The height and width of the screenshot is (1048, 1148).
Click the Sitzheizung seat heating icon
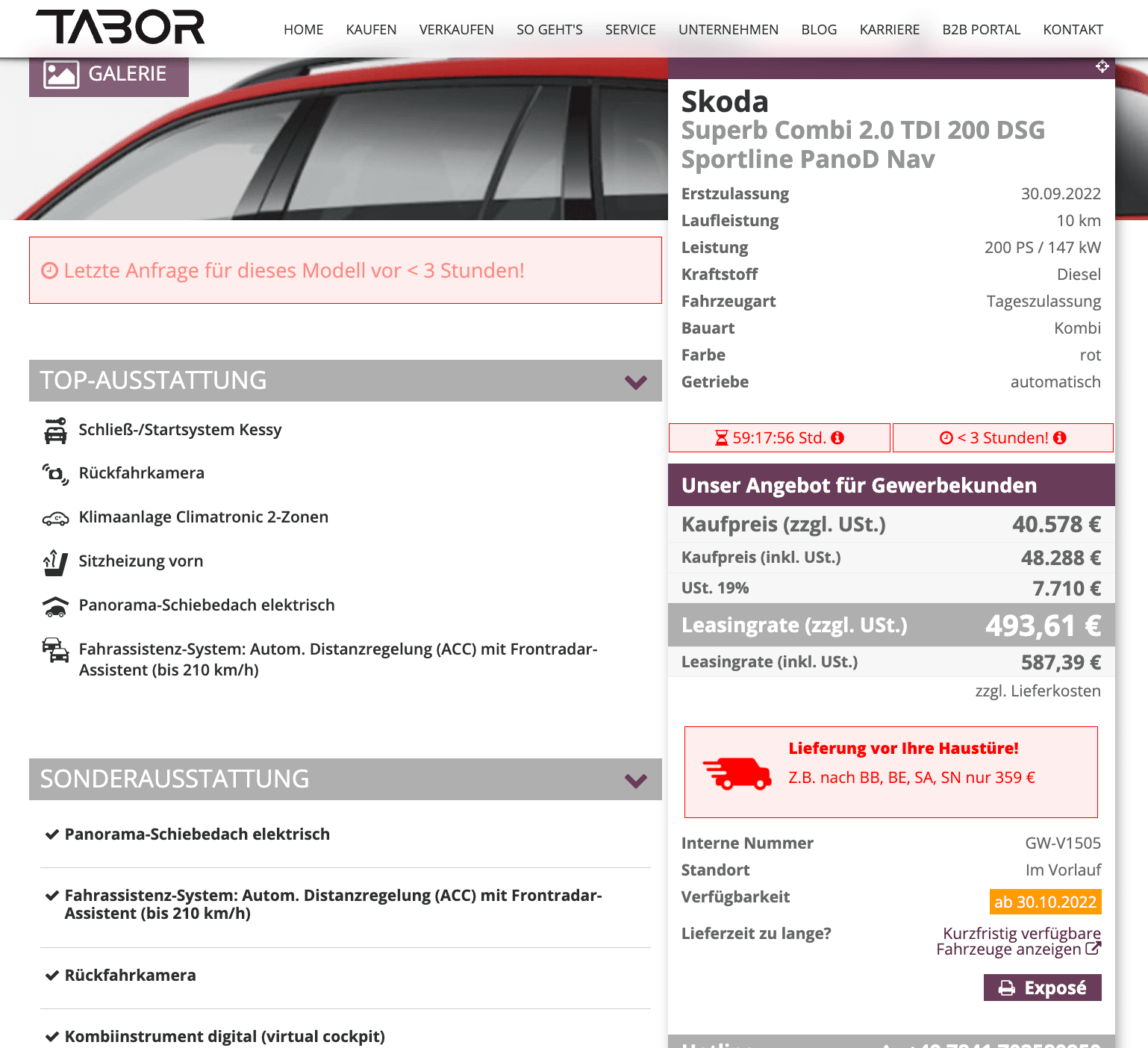pos(55,562)
